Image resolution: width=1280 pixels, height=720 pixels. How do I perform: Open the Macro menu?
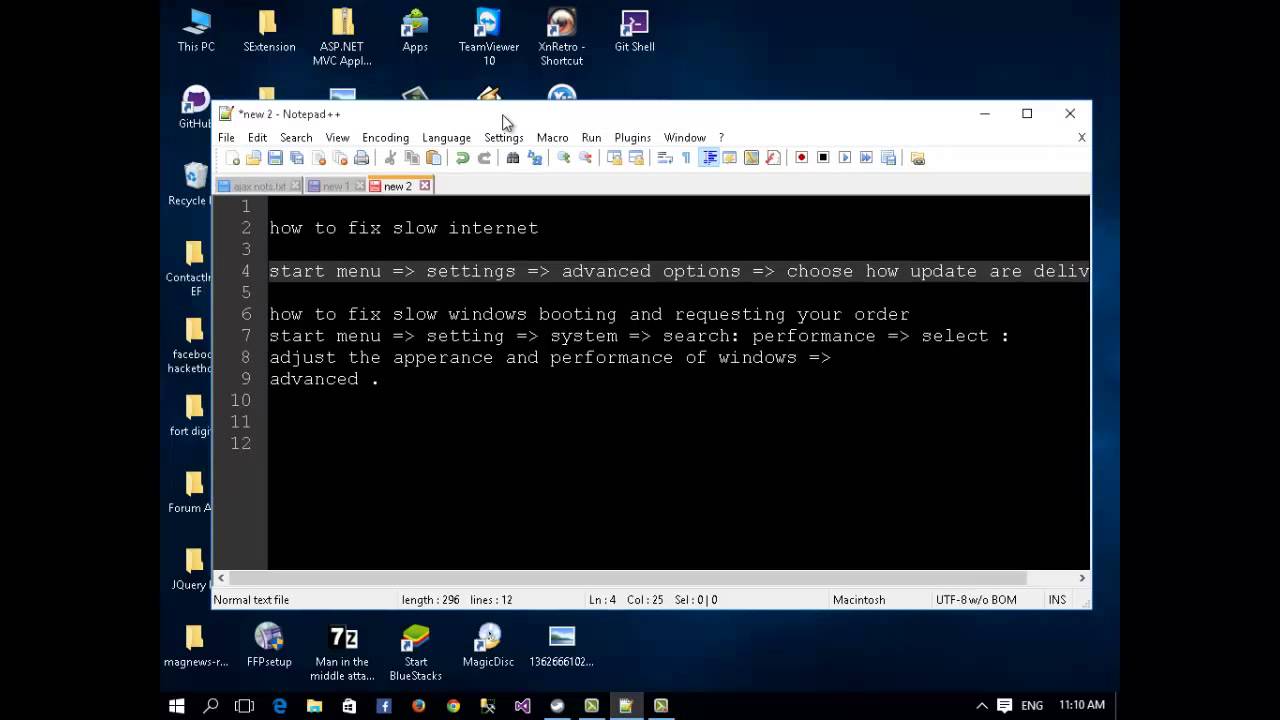[552, 138]
